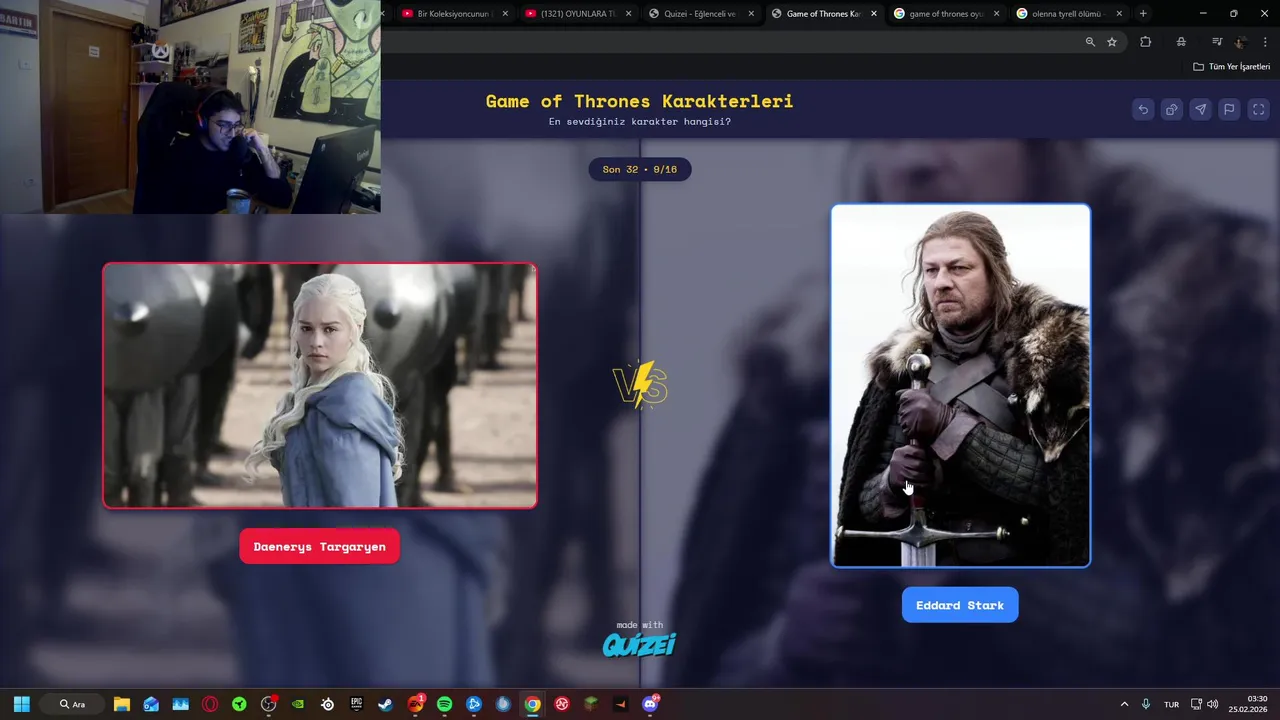Viewport: 1280px width, 720px height.
Task: Expand the system tray hidden icons chevron
Action: click(1124, 704)
